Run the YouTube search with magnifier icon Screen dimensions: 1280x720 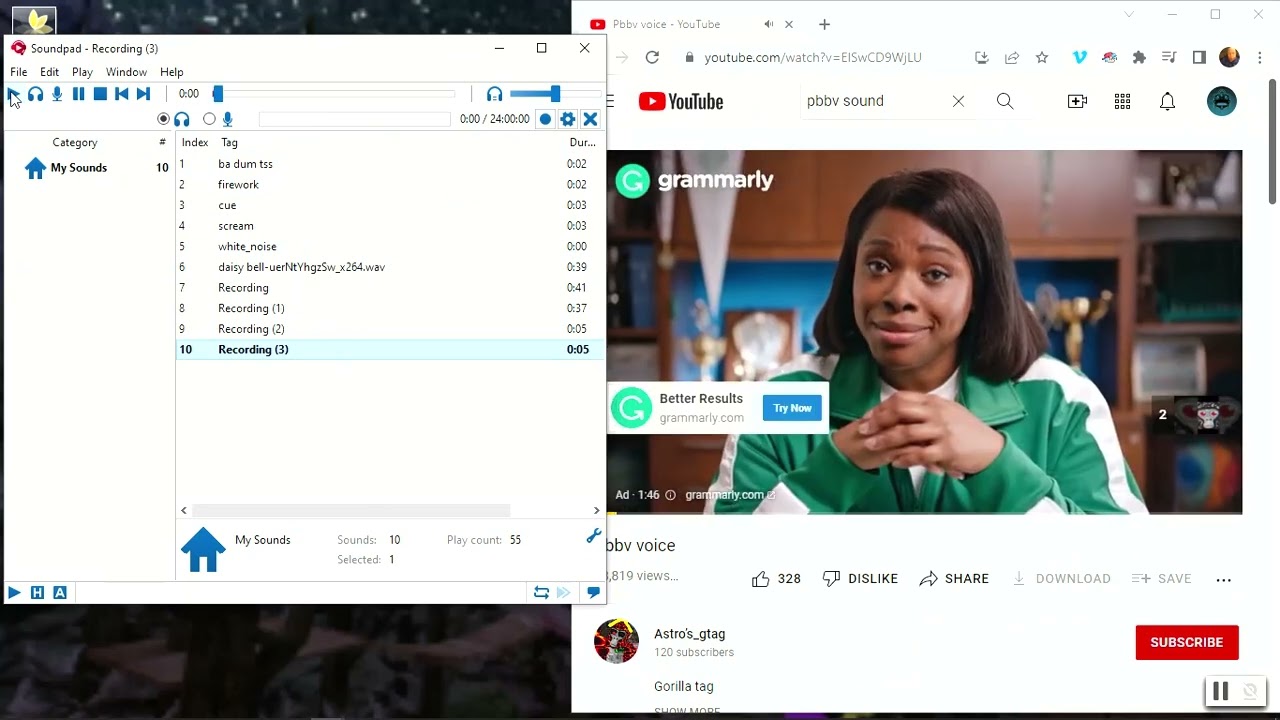(x=1005, y=101)
